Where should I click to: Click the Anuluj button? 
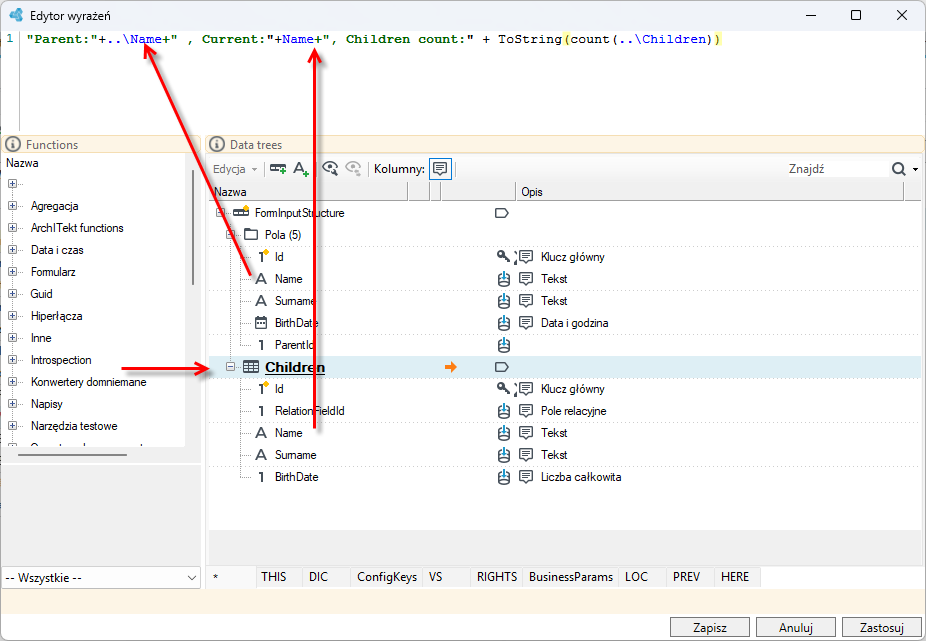pyautogui.click(x=795, y=627)
